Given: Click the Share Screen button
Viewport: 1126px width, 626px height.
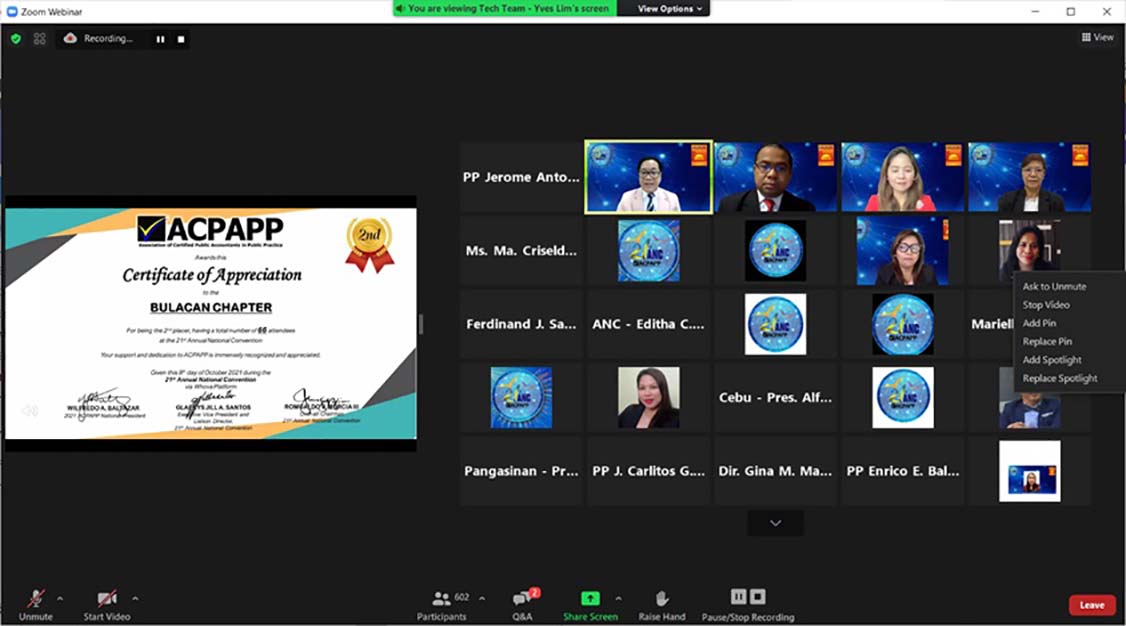Looking at the screenshot, I should tap(590, 605).
